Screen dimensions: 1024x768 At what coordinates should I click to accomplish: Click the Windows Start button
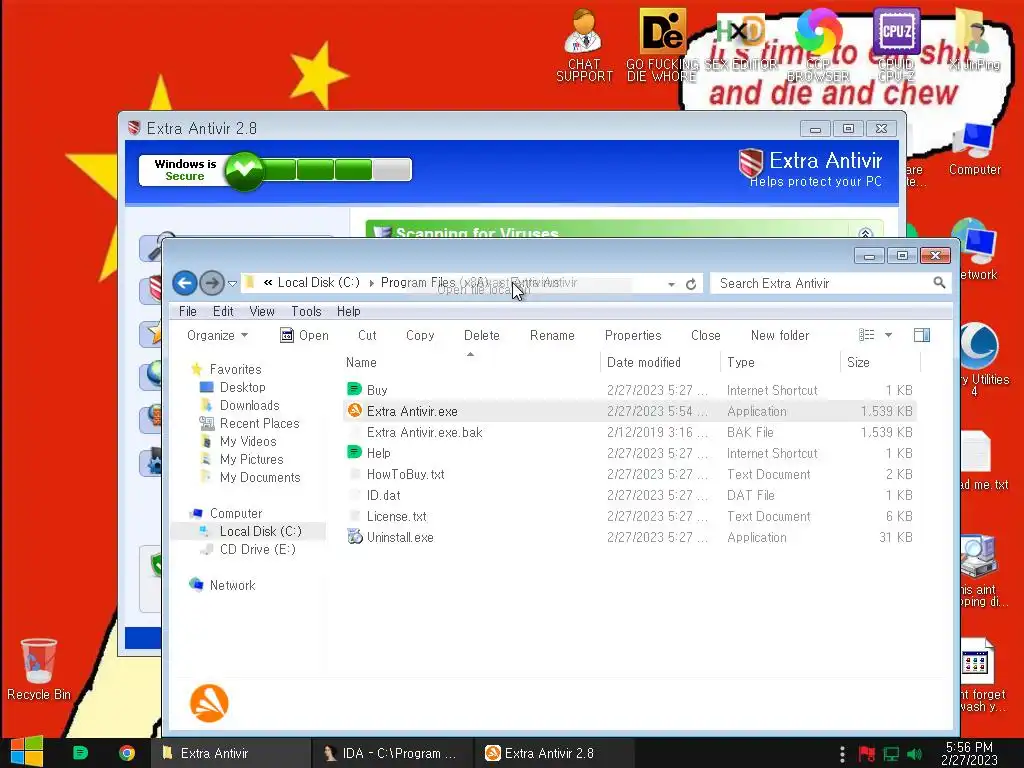click(27, 752)
